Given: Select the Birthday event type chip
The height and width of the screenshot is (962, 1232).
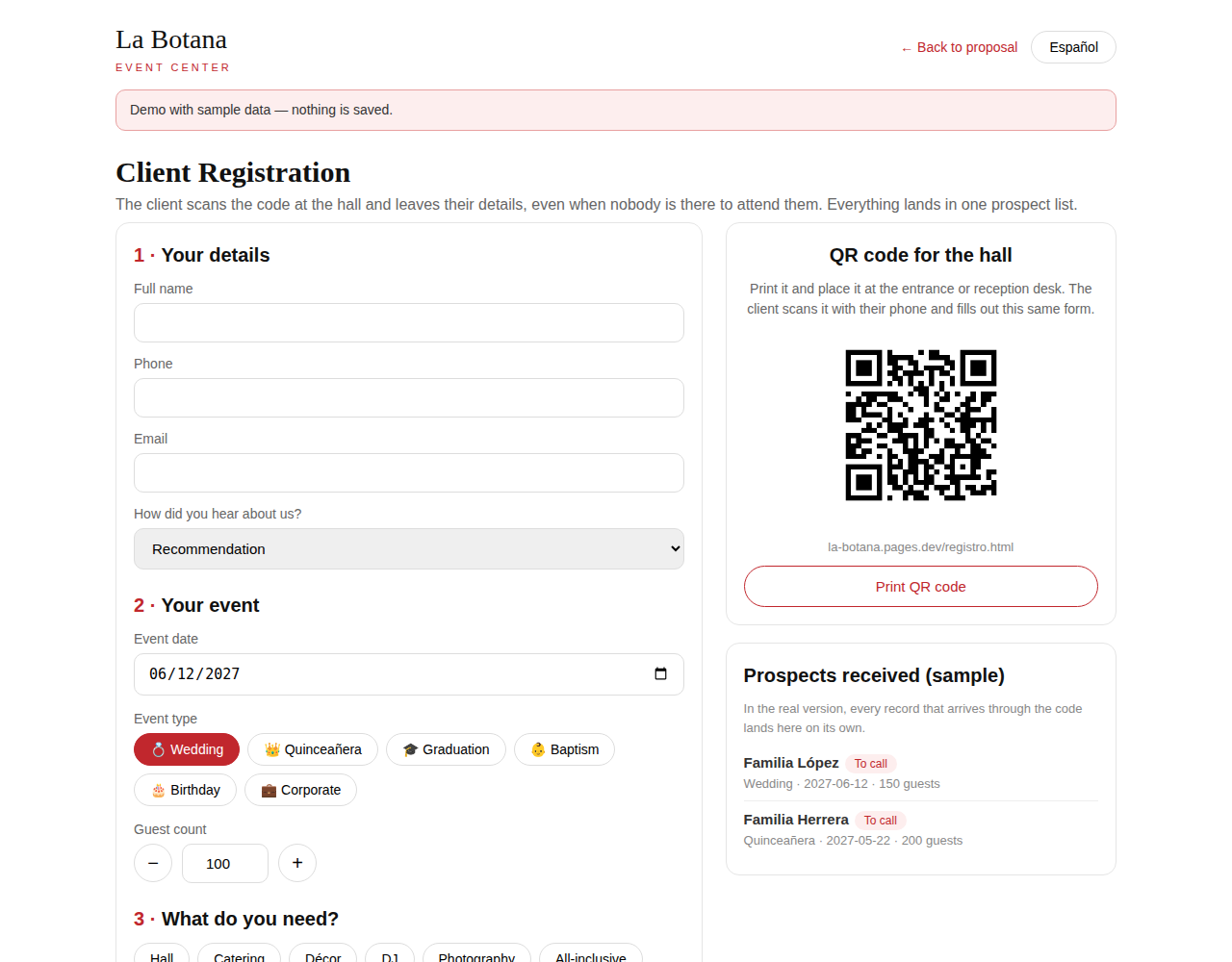Looking at the screenshot, I should [x=185, y=790].
